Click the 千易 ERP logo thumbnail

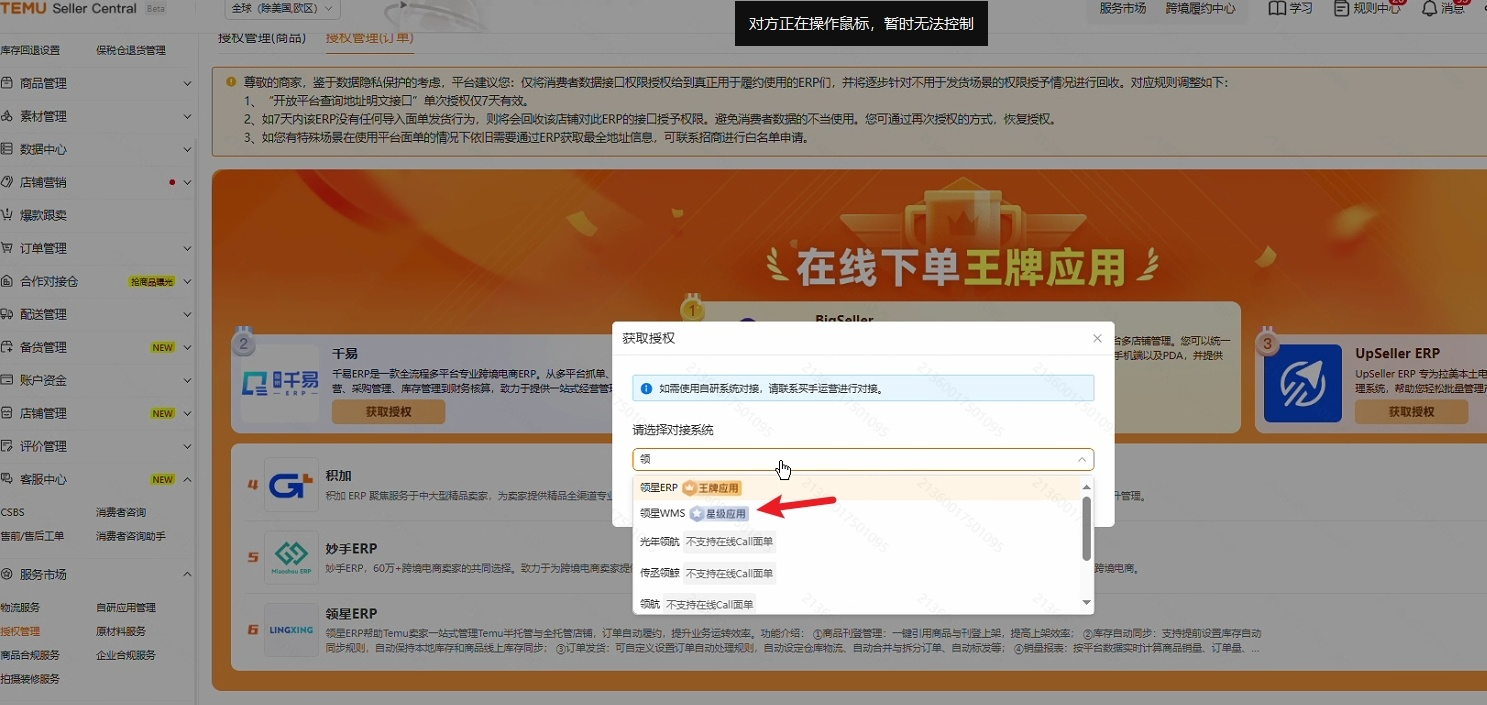pyautogui.click(x=281, y=384)
